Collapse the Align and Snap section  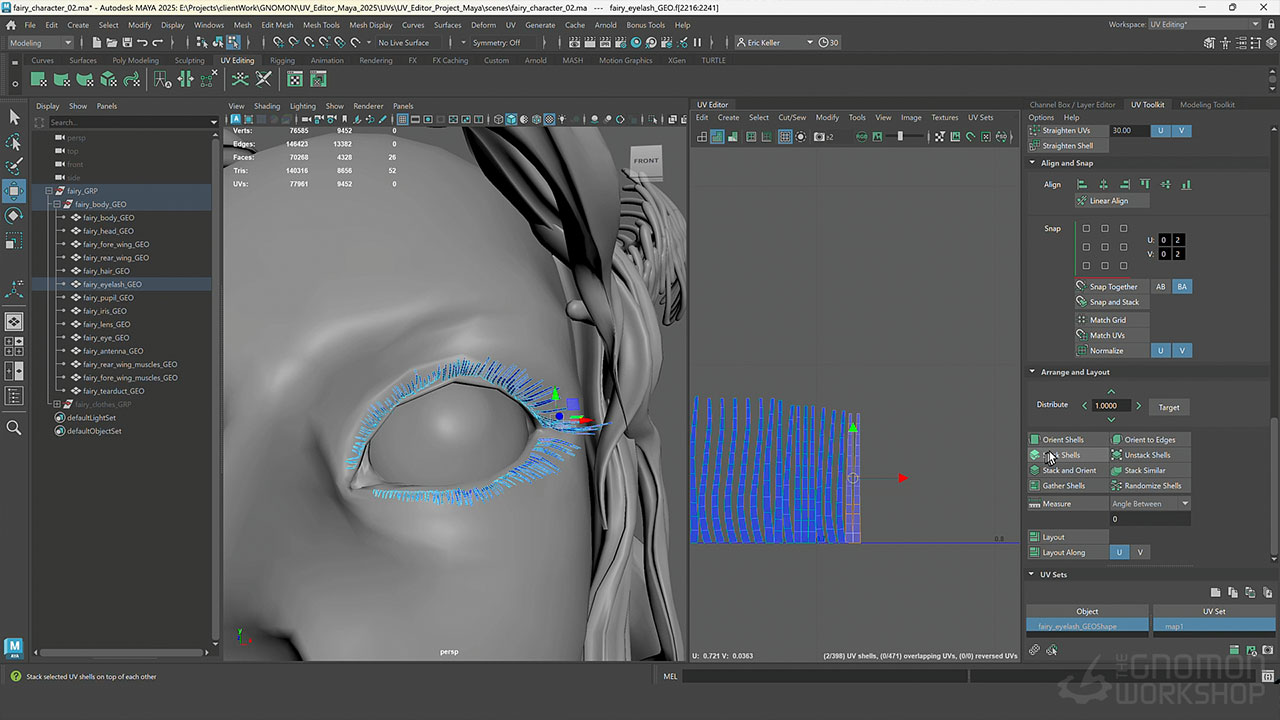(x=1033, y=163)
